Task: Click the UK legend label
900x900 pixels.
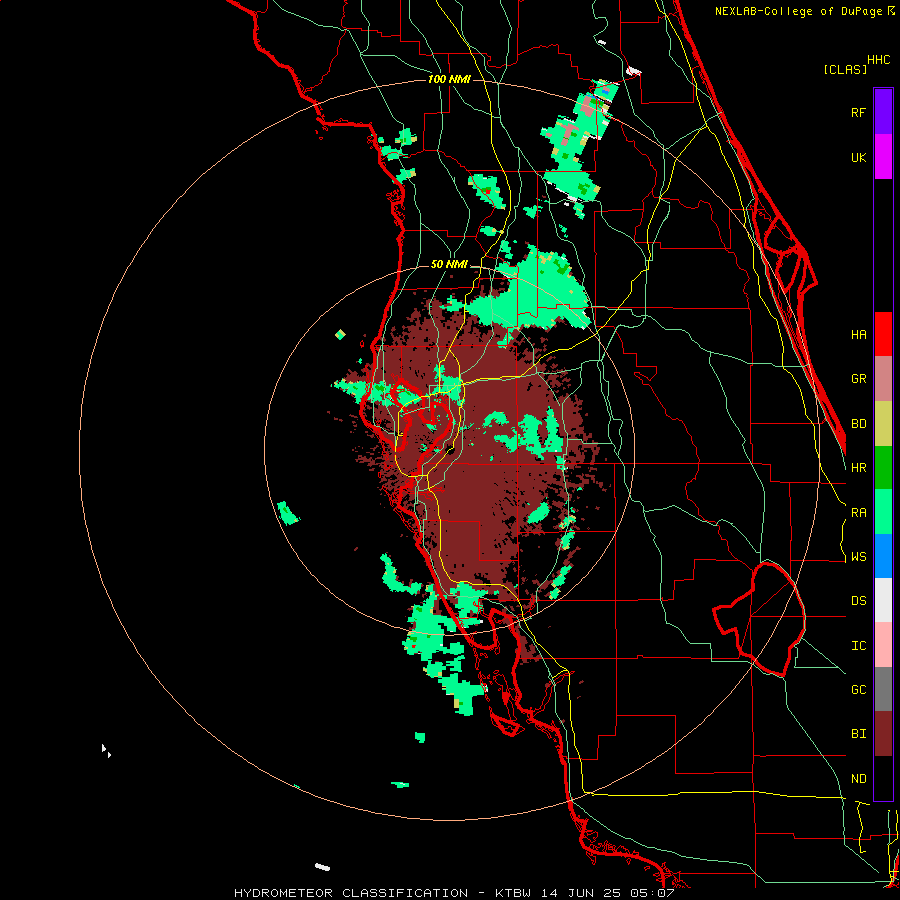Action: tap(858, 158)
